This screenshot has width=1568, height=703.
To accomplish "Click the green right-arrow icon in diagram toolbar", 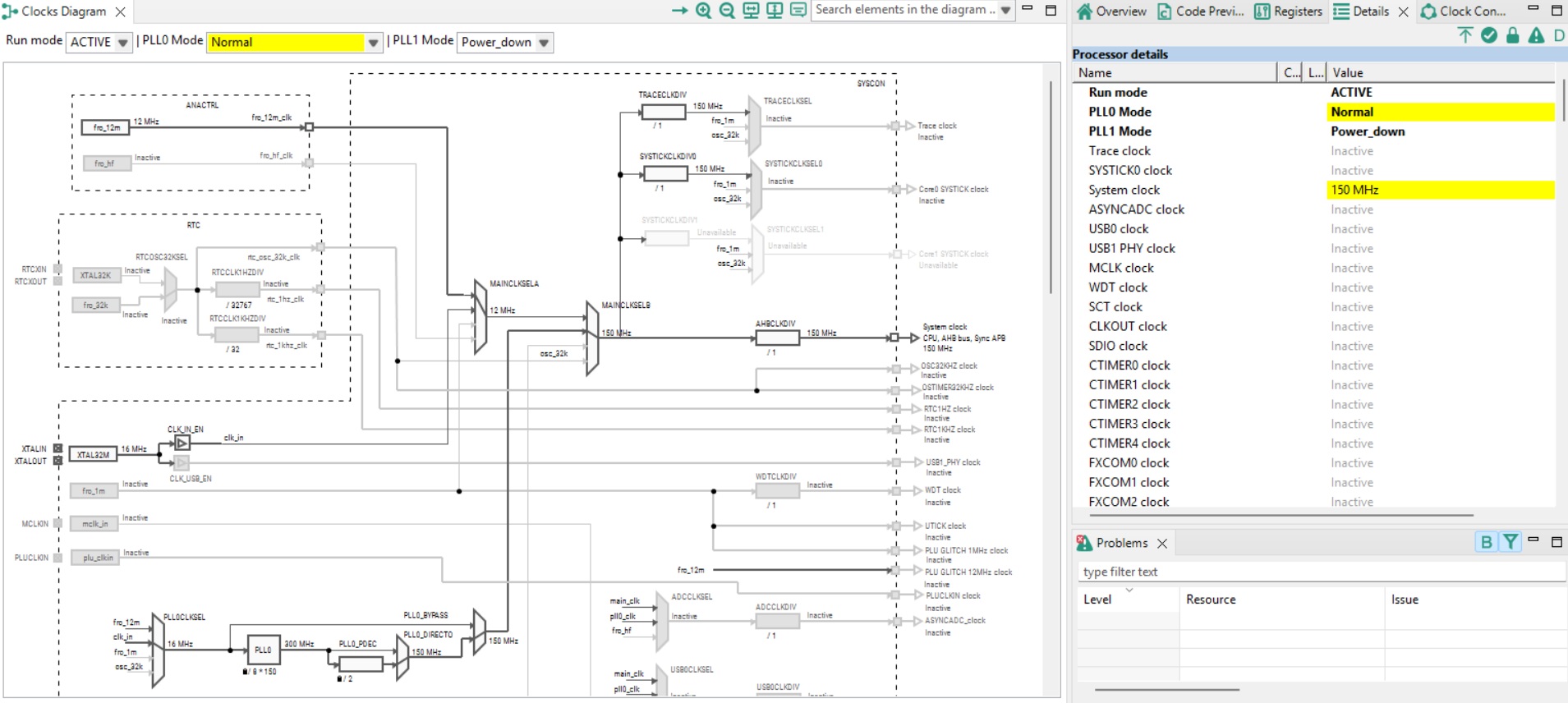I will point(679,11).
